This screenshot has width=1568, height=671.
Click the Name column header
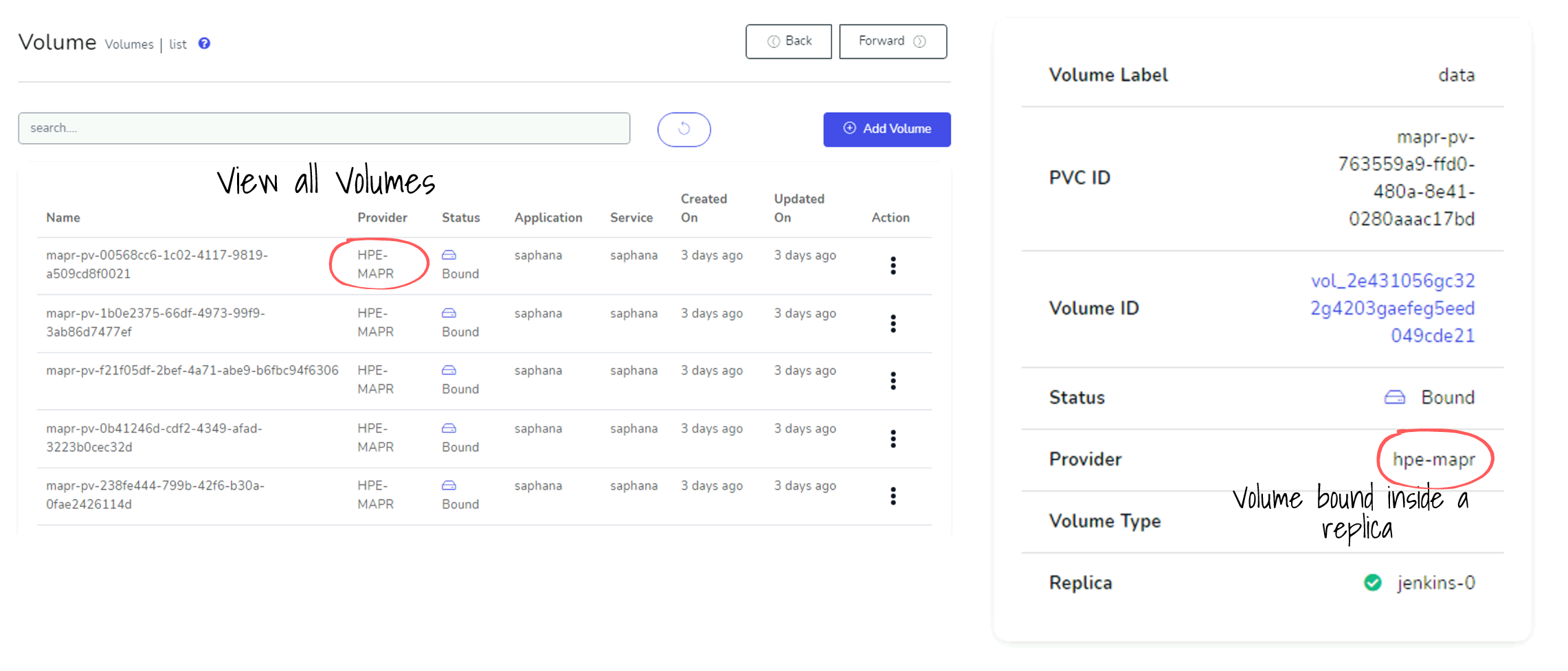click(x=63, y=218)
